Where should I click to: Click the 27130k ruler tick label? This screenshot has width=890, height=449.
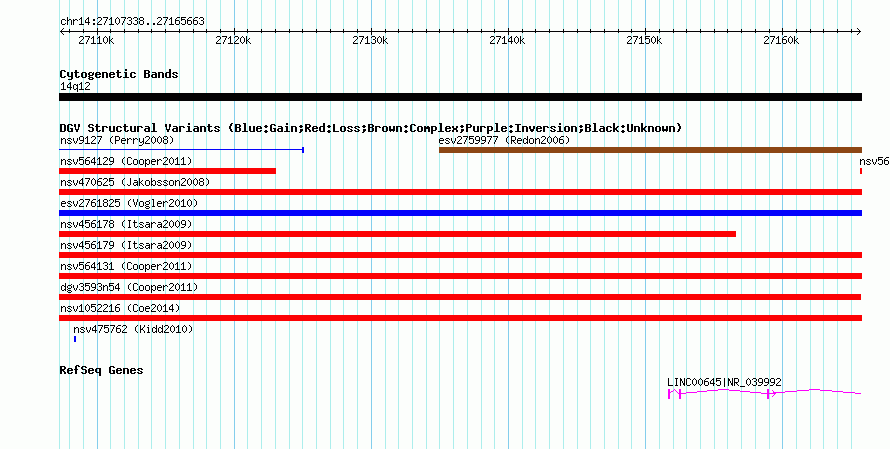click(370, 41)
